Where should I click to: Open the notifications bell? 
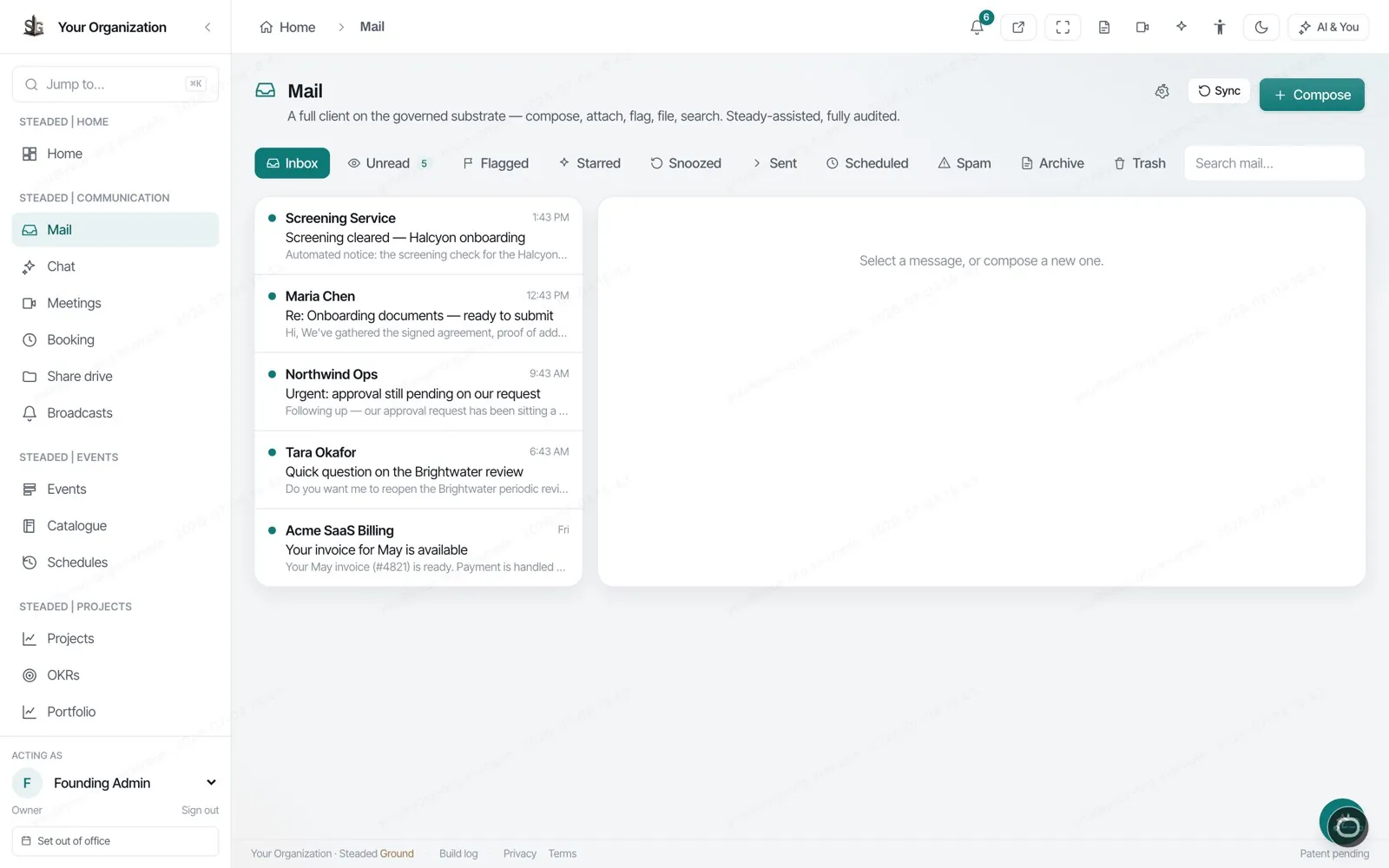[978, 27]
